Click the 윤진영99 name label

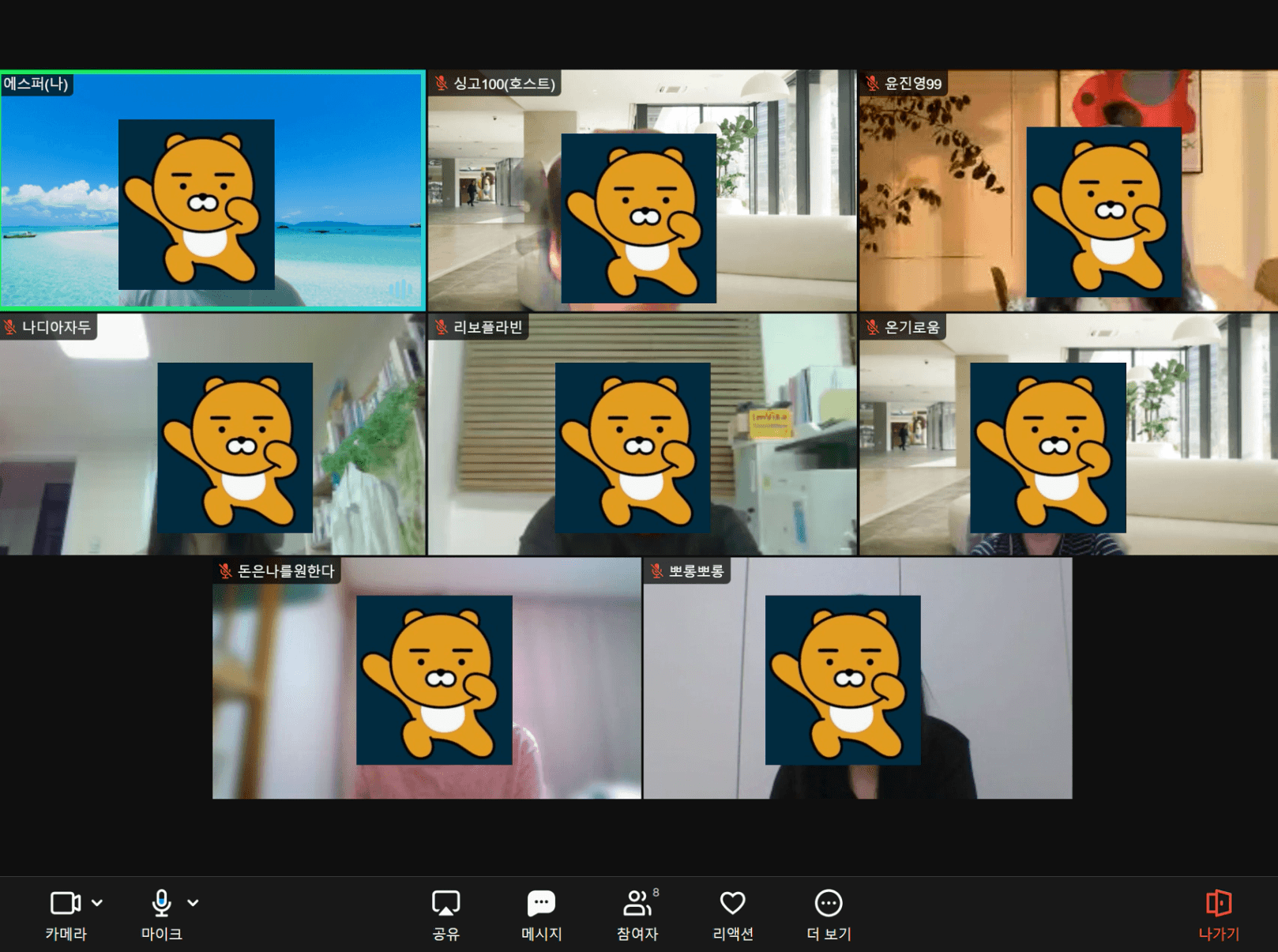tap(912, 83)
